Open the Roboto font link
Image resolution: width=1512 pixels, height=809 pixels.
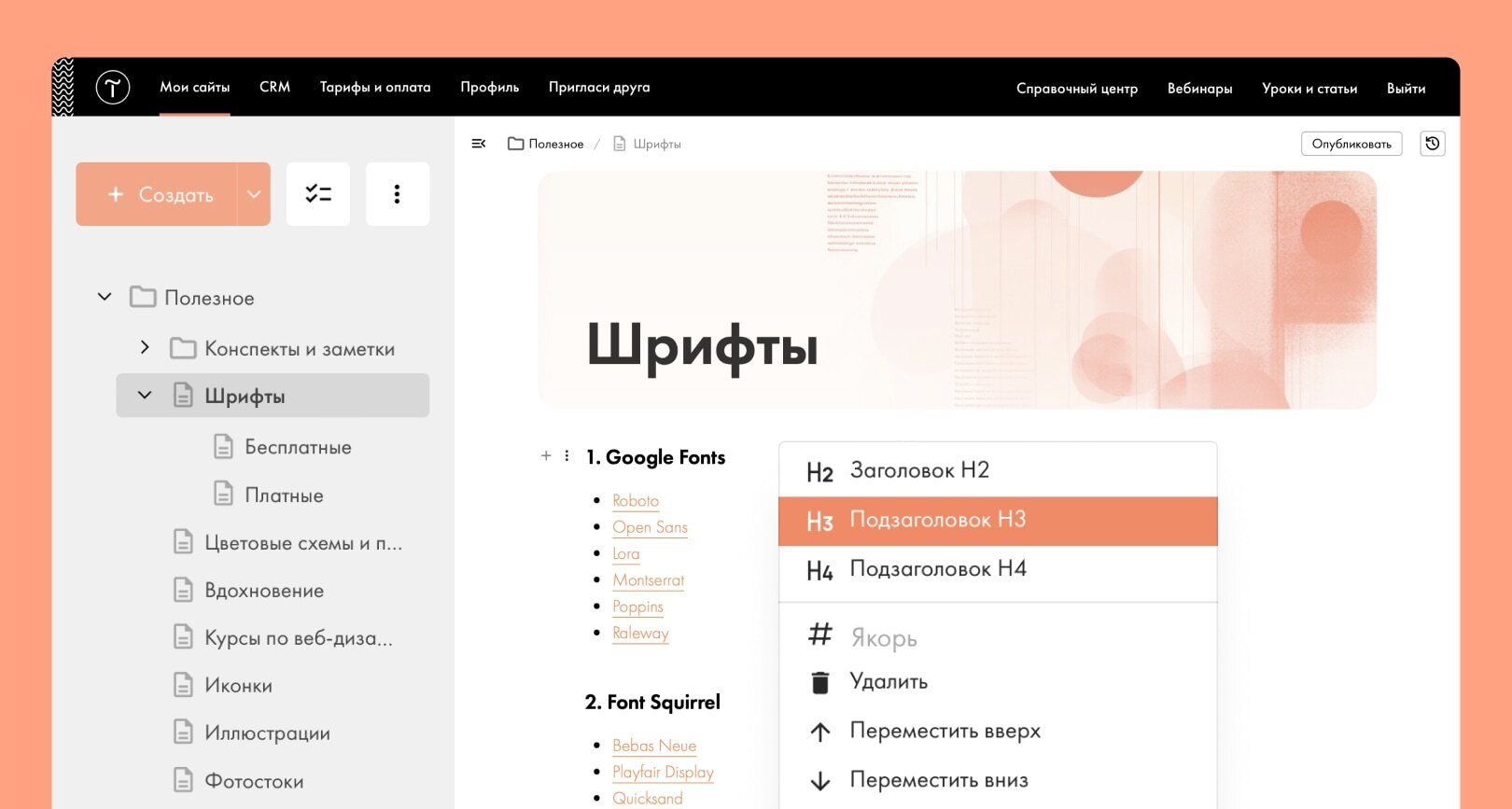pos(636,501)
